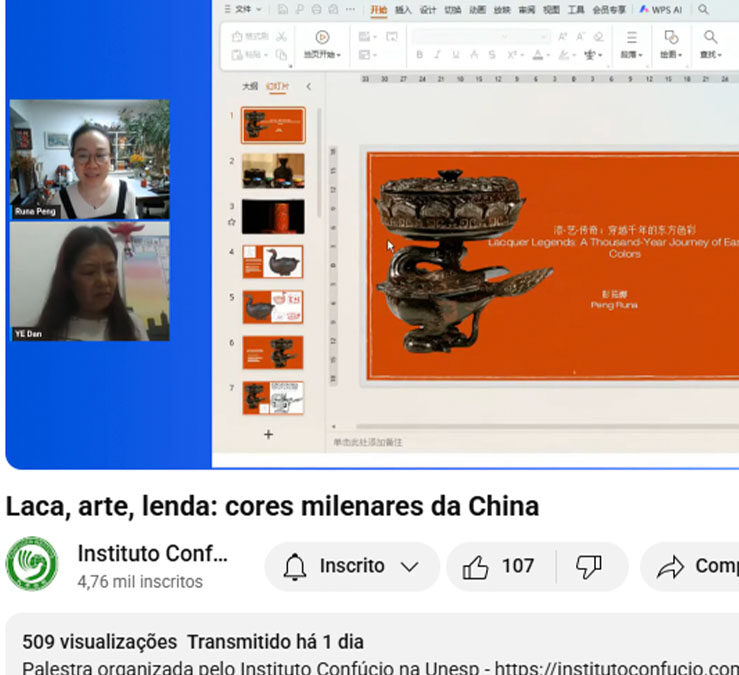739x675 pixels.
Task: Click the dislike thumbs down icon
Action: (x=589, y=567)
